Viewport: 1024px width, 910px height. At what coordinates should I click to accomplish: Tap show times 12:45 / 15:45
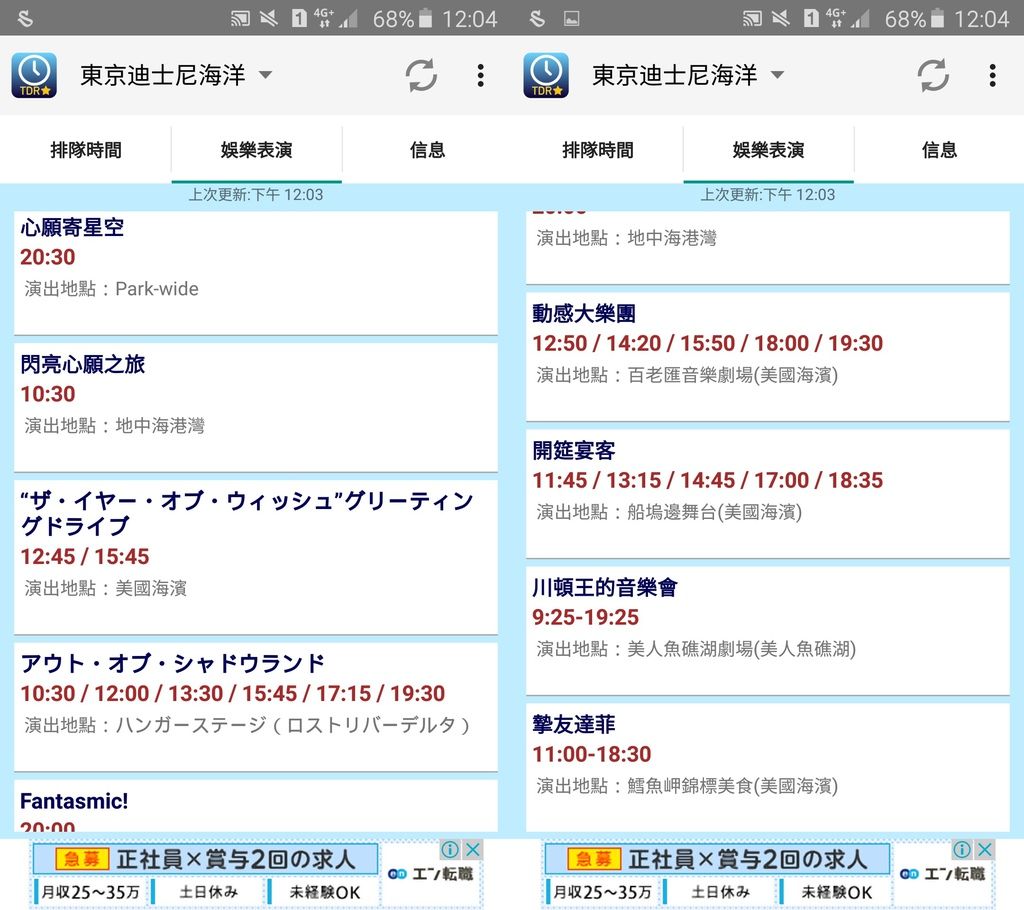[x=85, y=557]
